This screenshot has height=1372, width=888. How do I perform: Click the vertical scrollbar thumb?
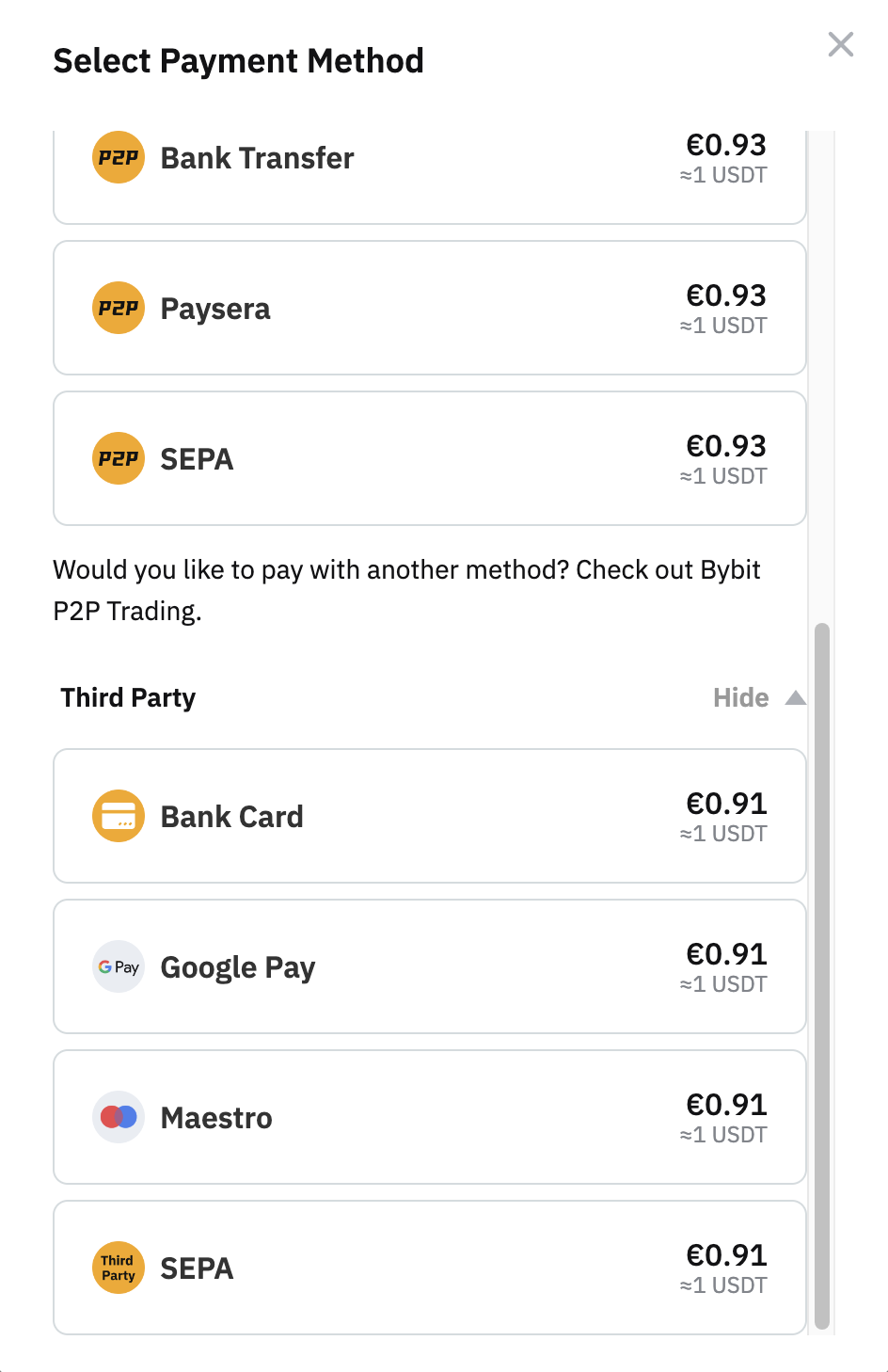tap(822, 976)
